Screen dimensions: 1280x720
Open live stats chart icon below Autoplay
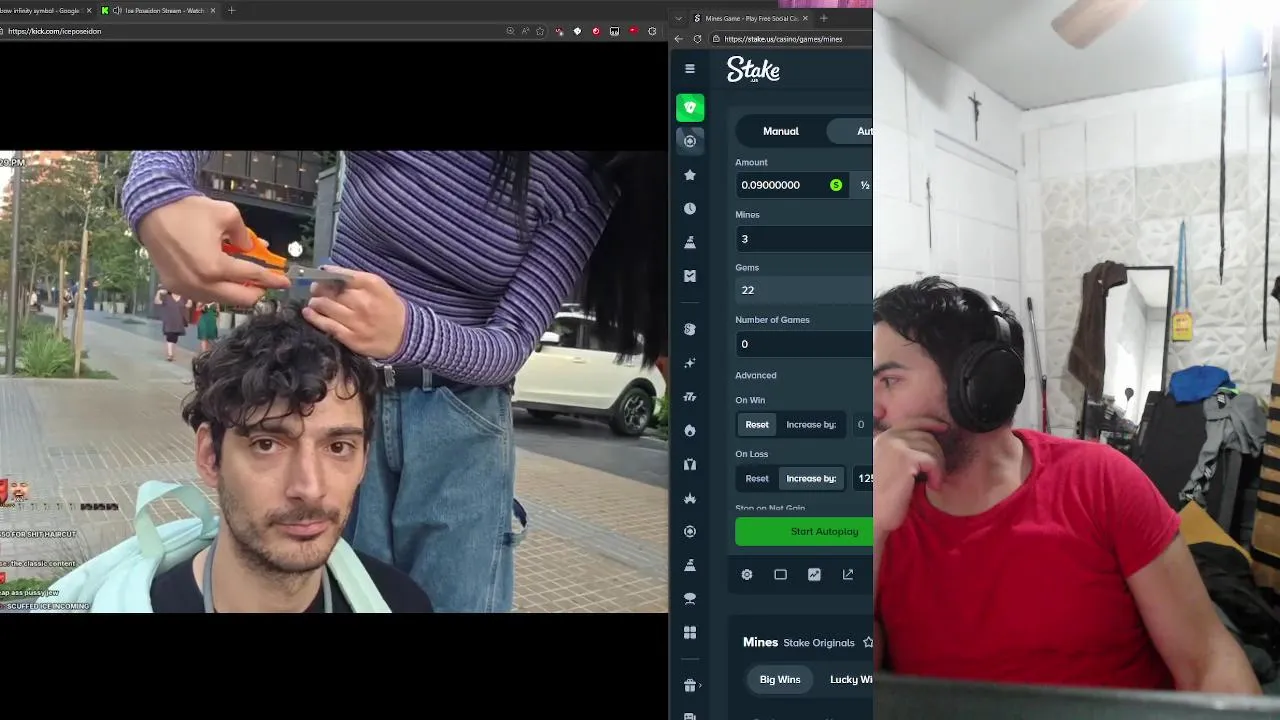[814, 575]
